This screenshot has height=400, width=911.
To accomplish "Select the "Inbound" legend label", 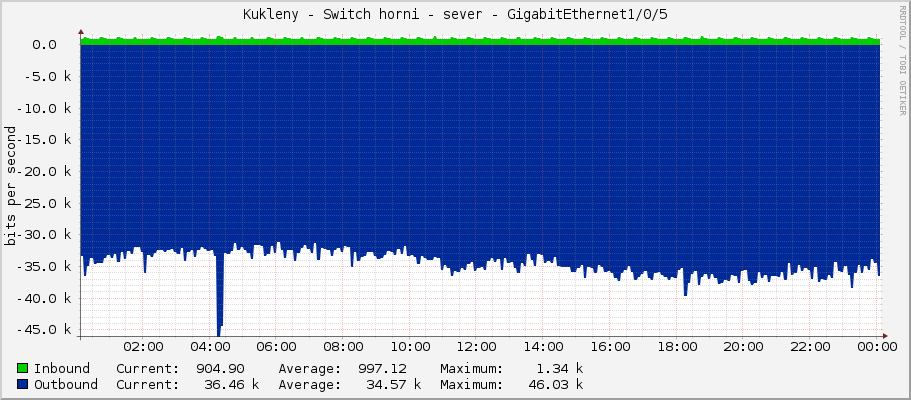I will (62, 369).
